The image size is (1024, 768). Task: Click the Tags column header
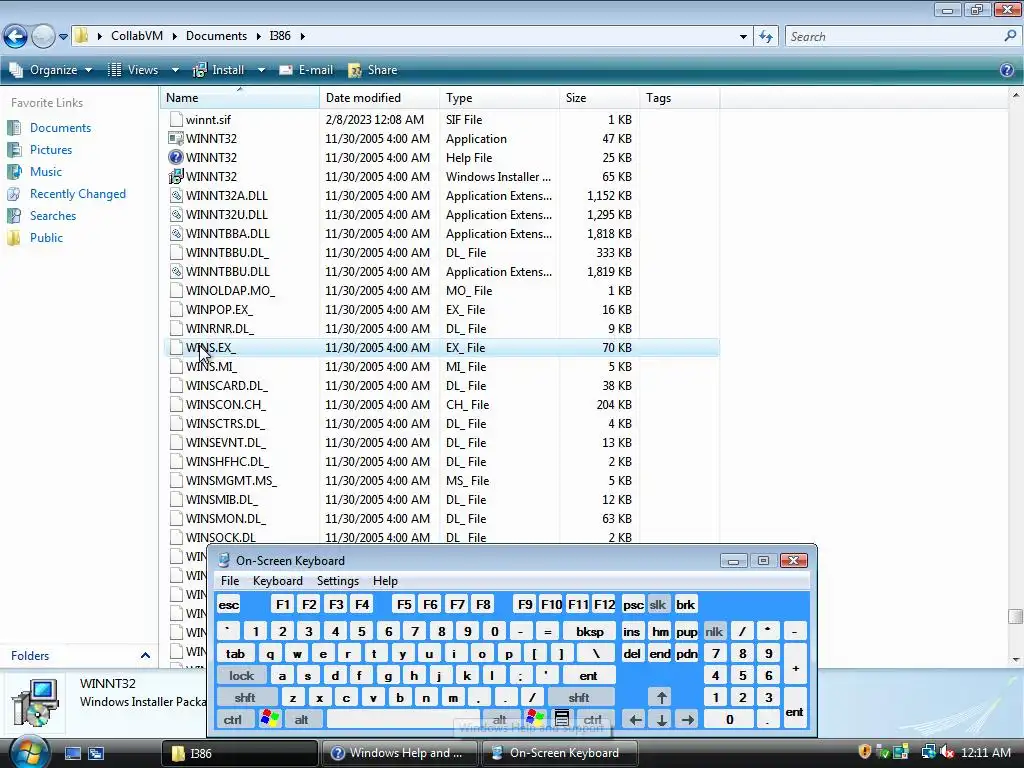(679, 98)
